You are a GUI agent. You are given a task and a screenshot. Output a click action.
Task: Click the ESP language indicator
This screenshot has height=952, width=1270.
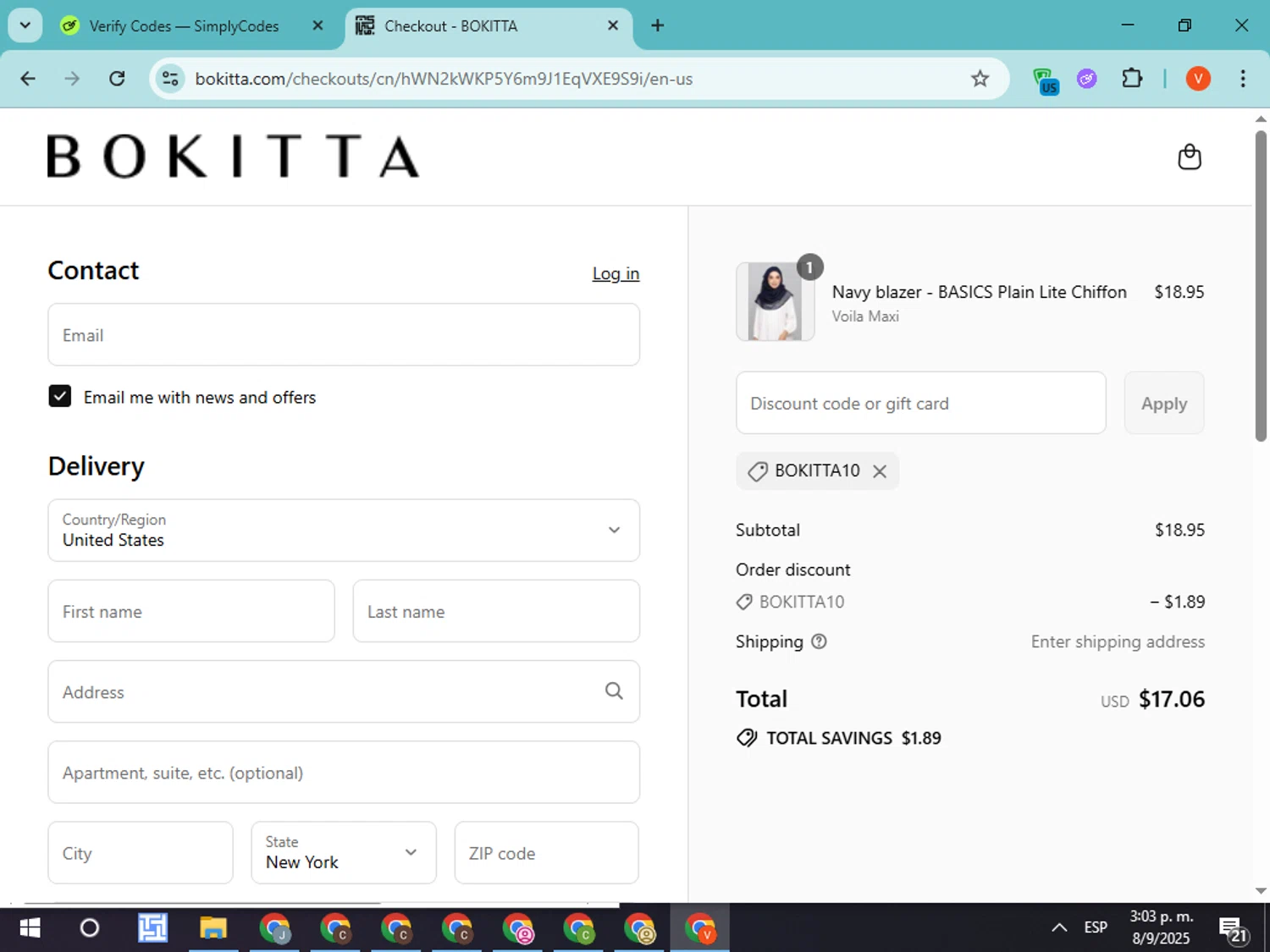click(x=1096, y=927)
